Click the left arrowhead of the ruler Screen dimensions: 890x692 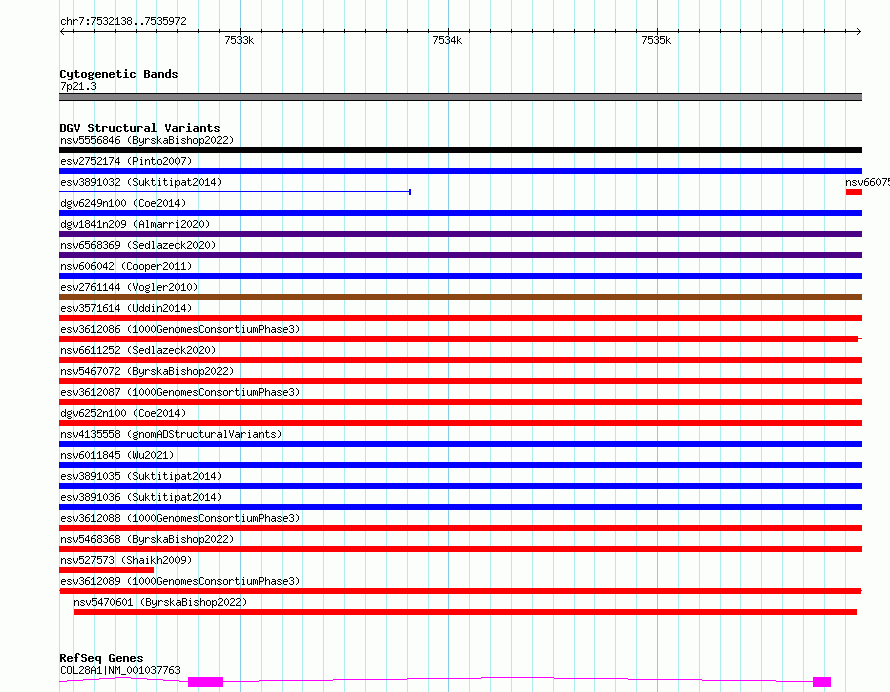pyautogui.click(x=62, y=31)
